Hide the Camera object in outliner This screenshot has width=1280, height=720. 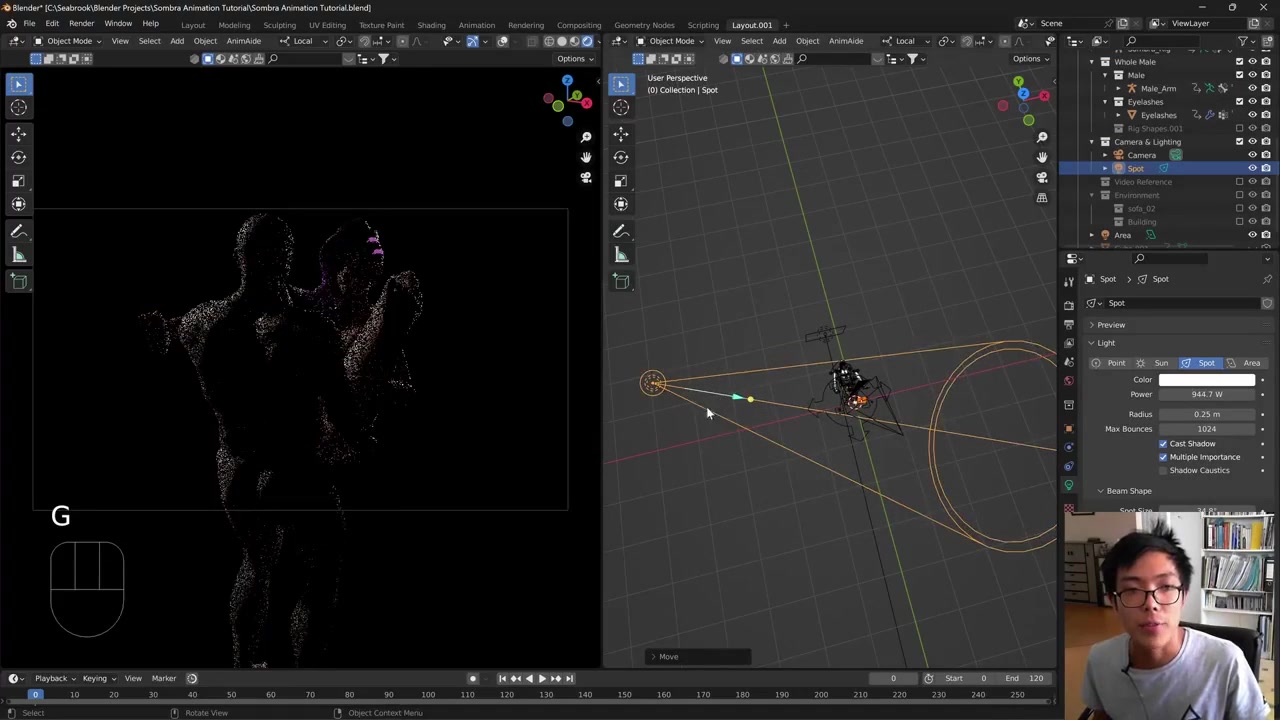pos(1252,155)
